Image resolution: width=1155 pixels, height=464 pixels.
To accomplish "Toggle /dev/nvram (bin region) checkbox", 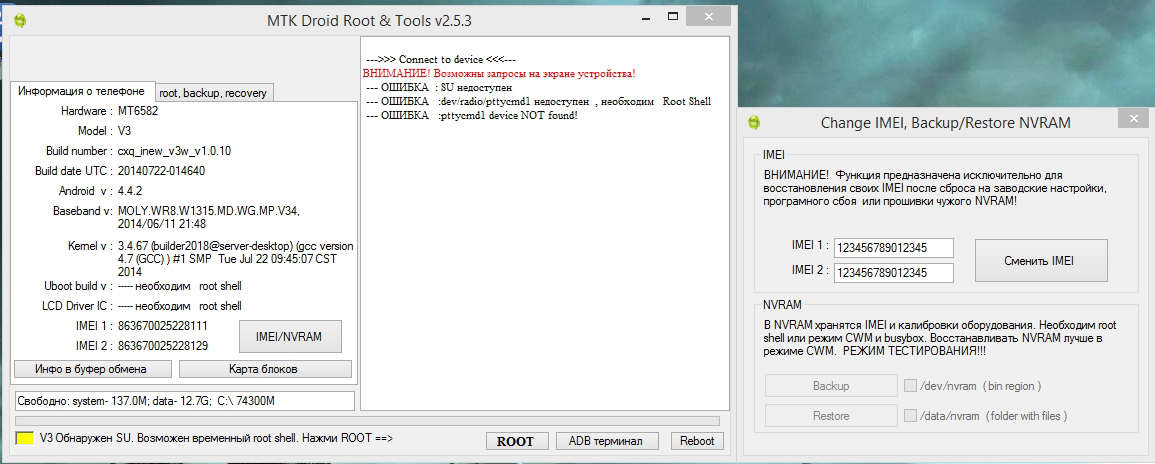I will (910, 385).
